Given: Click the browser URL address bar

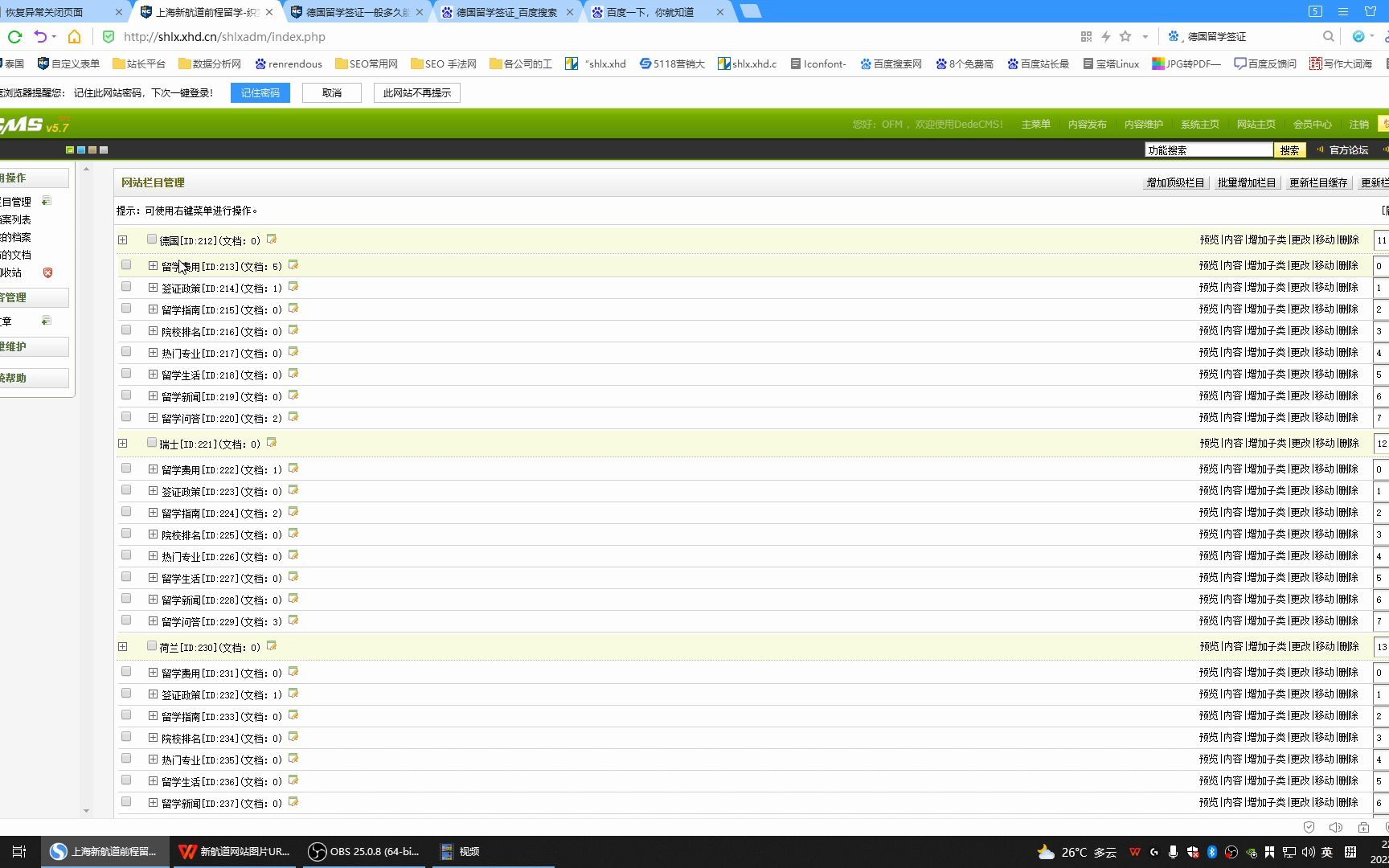Looking at the screenshot, I should click(595, 36).
